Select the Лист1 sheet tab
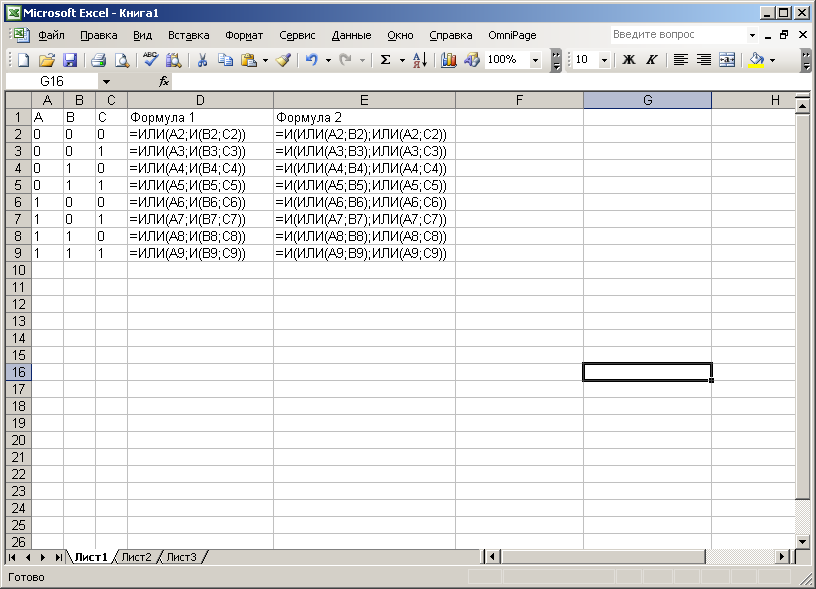This screenshot has height=589, width=816. point(91,557)
